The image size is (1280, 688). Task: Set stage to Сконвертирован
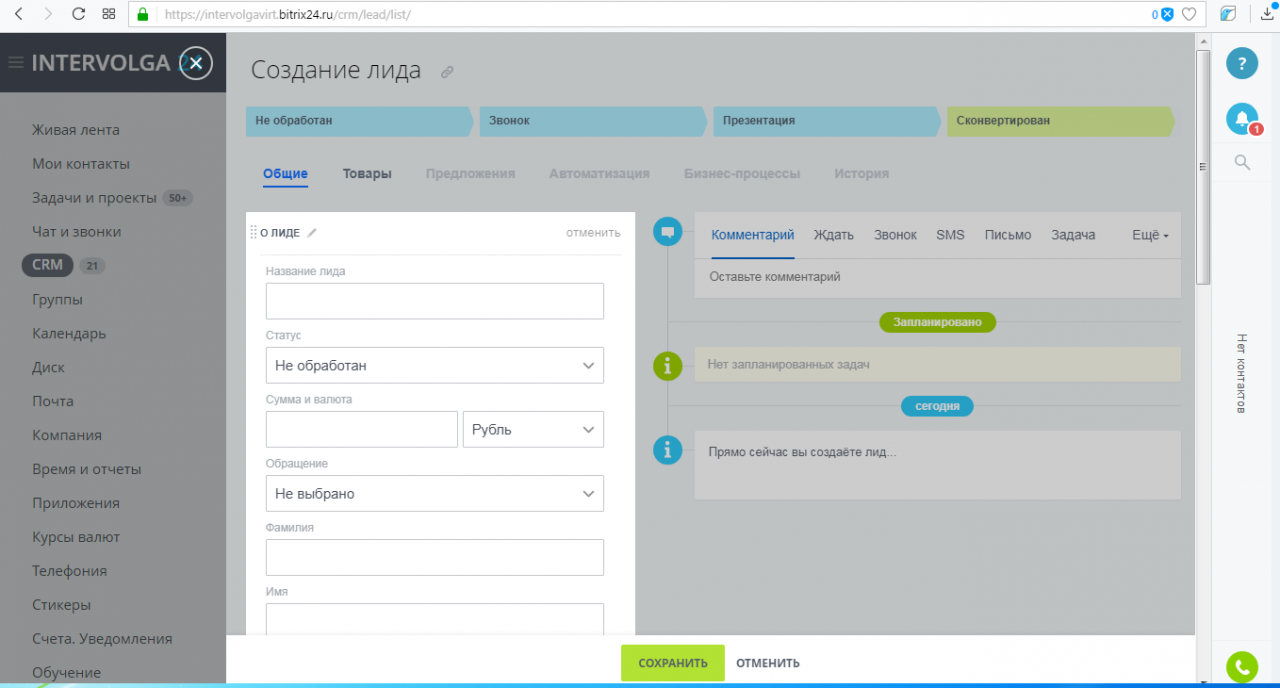coord(1061,120)
